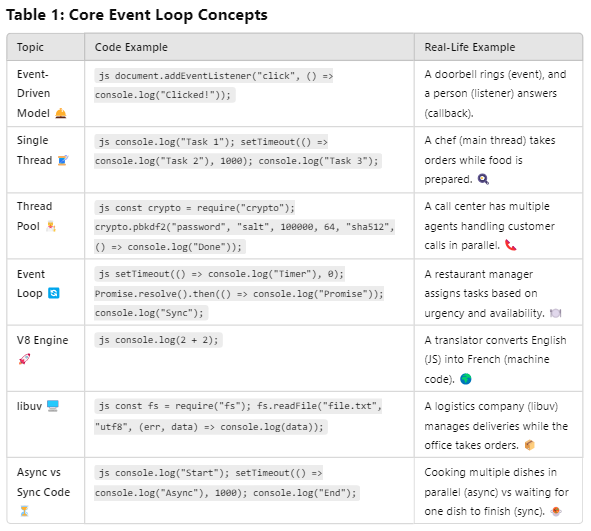Click the 'A chef (main thread) takes' description
This screenshot has height=531, width=591.
490,160
